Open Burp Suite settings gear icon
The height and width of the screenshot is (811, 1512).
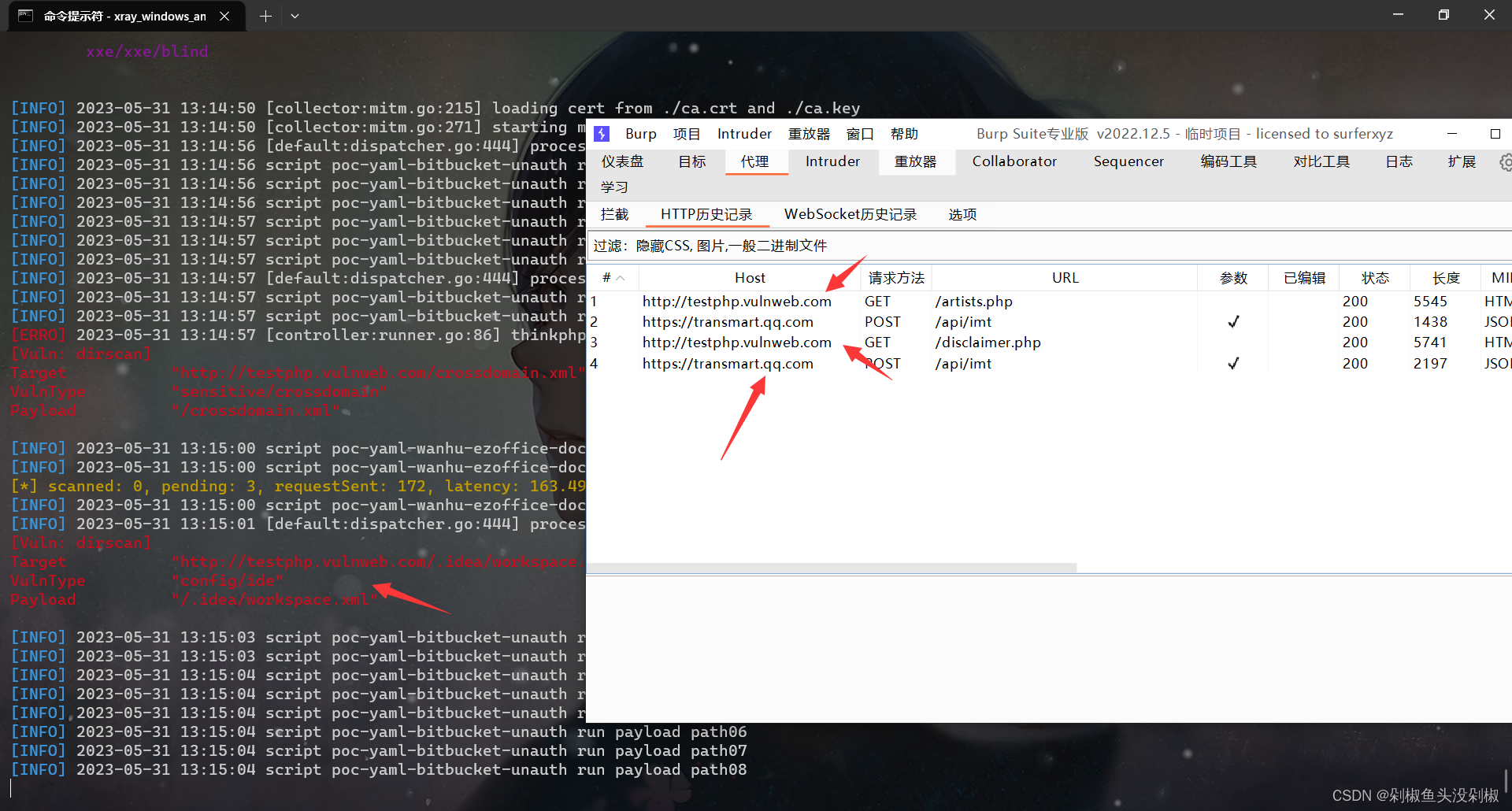[x=1505, y=162]
